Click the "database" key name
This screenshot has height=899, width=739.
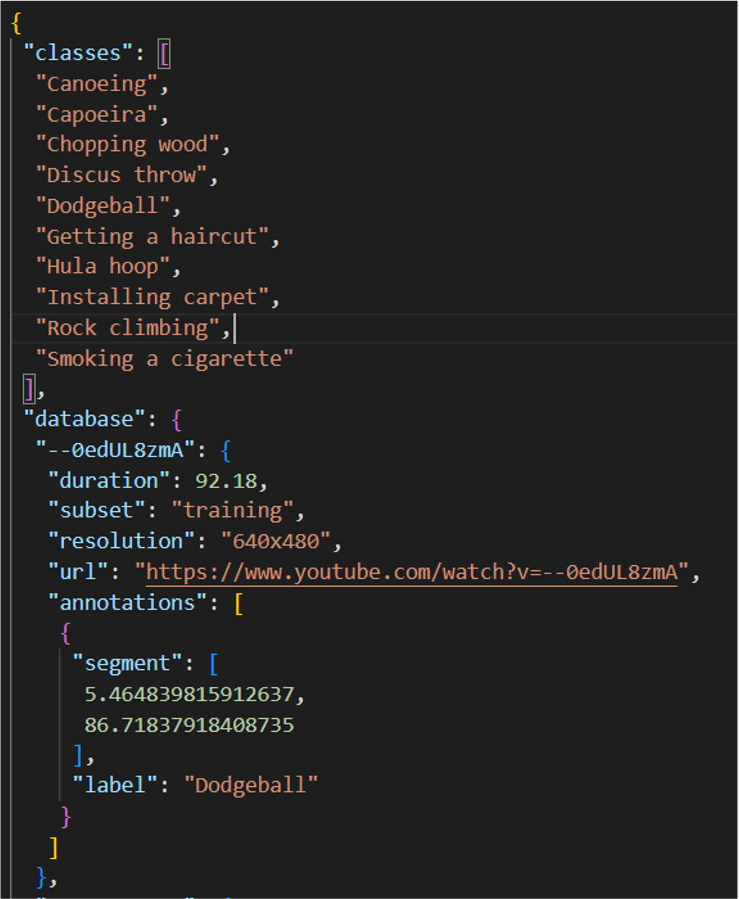[83, 419]
